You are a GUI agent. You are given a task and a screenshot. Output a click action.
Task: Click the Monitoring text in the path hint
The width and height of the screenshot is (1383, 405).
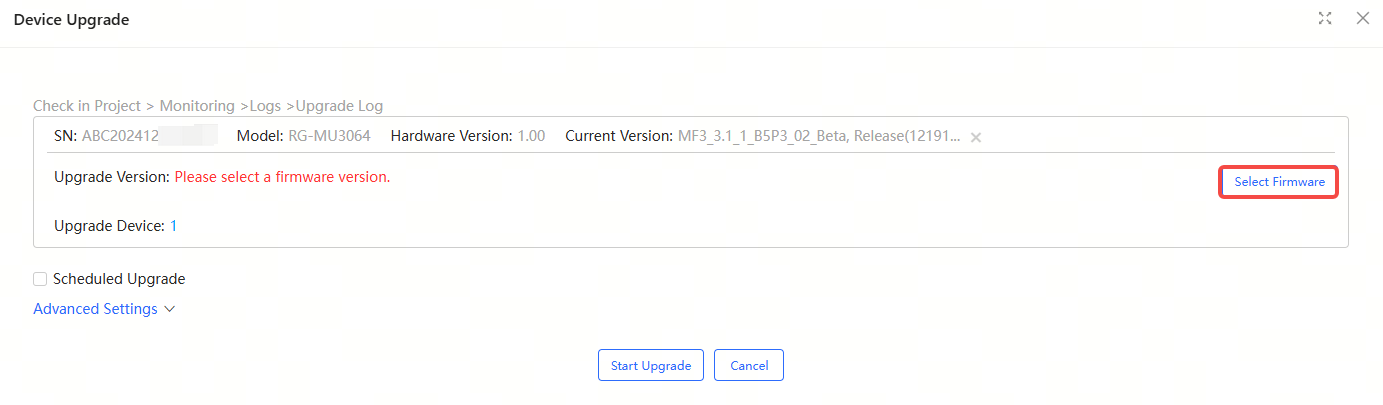click(197, 106)
